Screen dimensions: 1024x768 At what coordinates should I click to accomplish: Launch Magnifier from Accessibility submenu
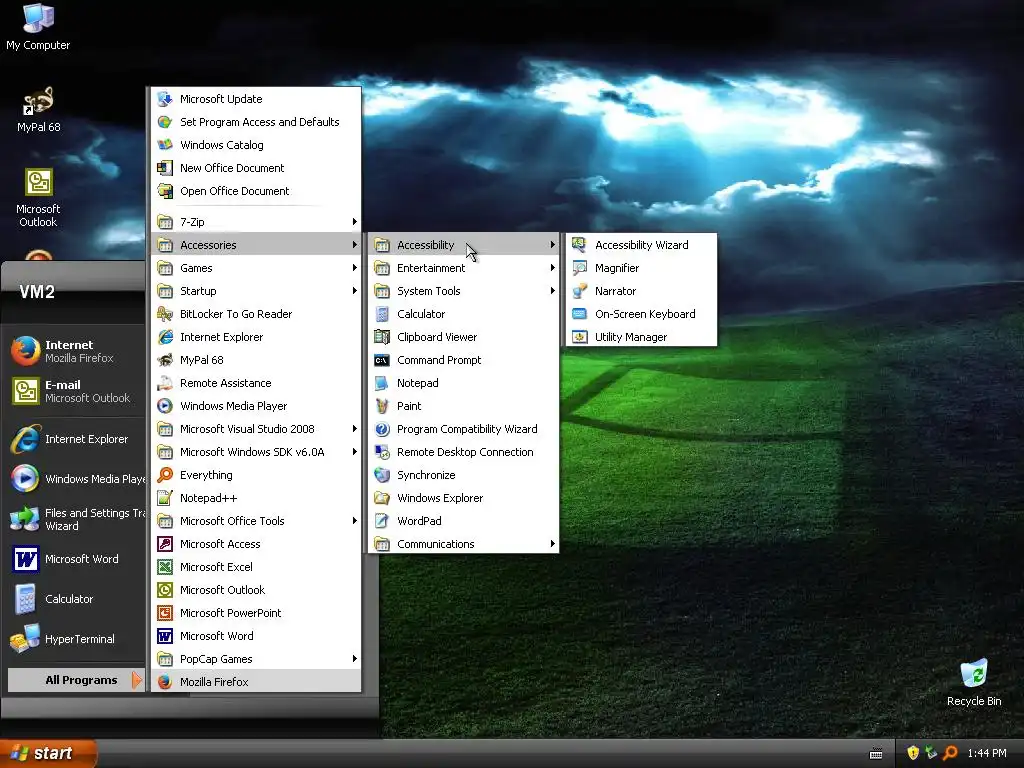point(641,268)
